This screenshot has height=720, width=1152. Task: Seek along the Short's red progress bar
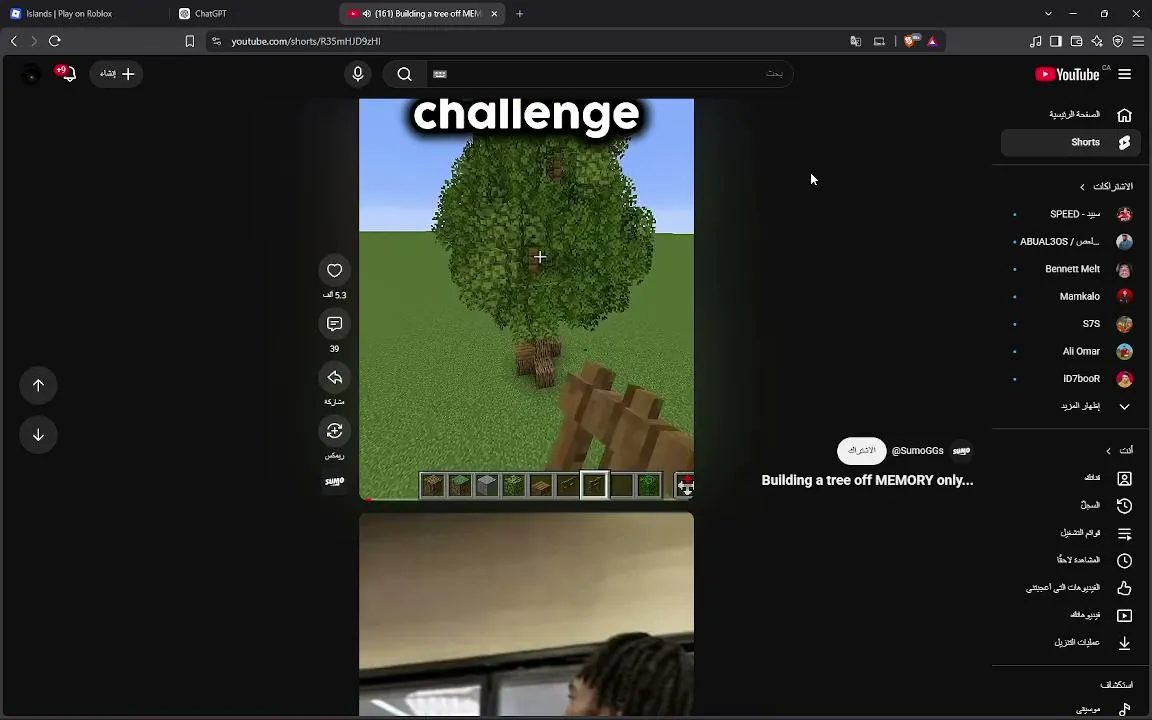pos(526,500)
